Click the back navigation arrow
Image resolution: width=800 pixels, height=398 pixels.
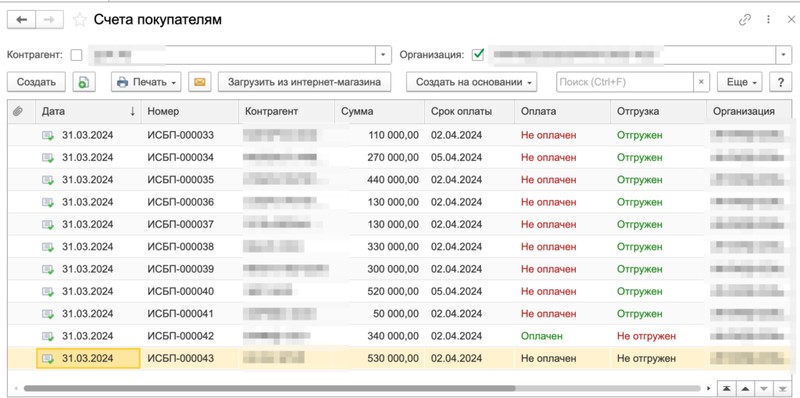[x=21, y=20]
